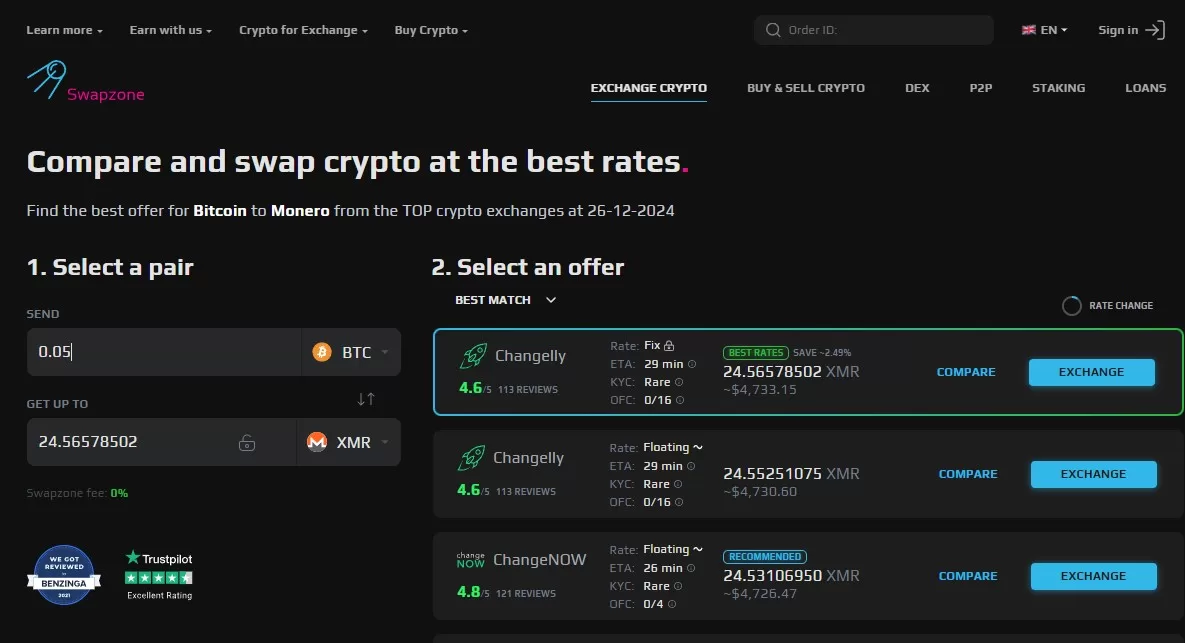Click 121 REVIEWS on ChangeNOW offer

[x=526, y=594]
